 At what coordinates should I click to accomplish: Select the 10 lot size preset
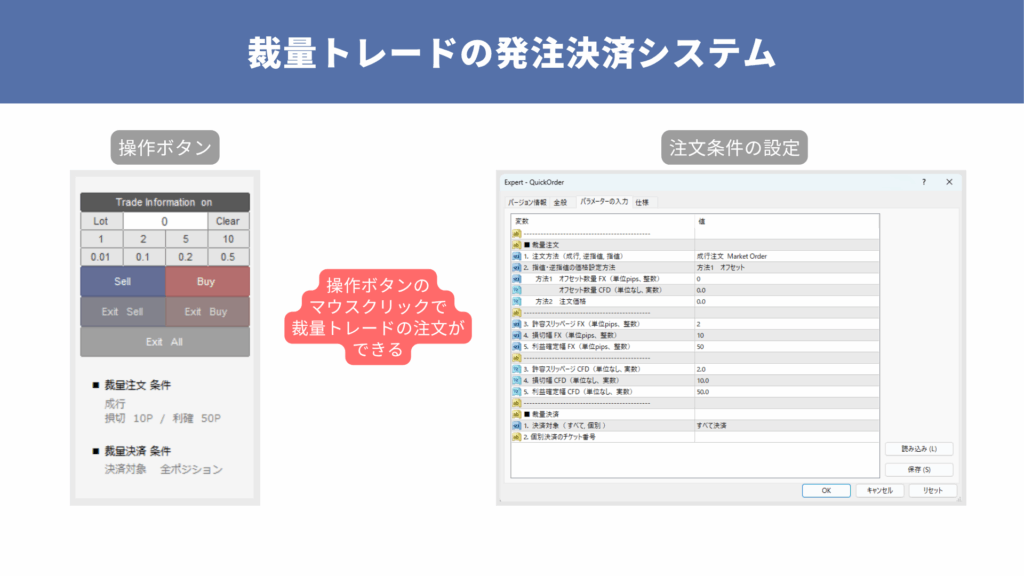229,239
